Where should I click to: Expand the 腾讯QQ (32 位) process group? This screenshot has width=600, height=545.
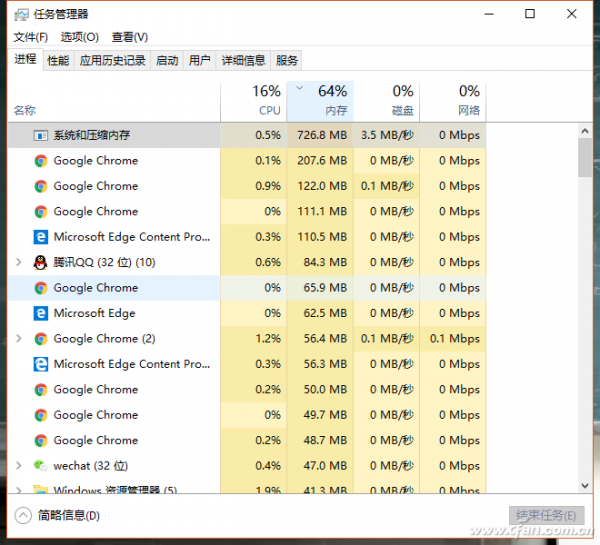coord(18,263)
